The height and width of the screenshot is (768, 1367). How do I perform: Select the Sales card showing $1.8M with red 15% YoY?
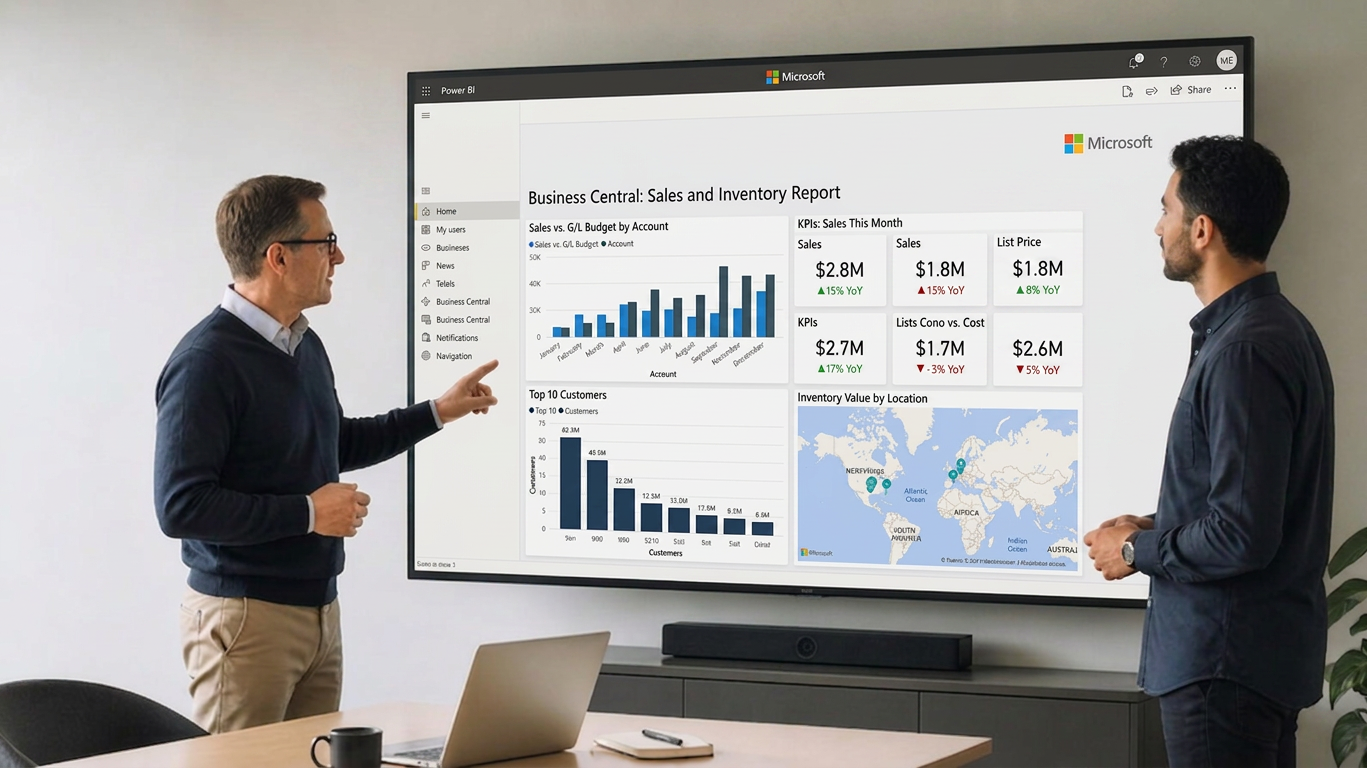(x=940, y=269)
